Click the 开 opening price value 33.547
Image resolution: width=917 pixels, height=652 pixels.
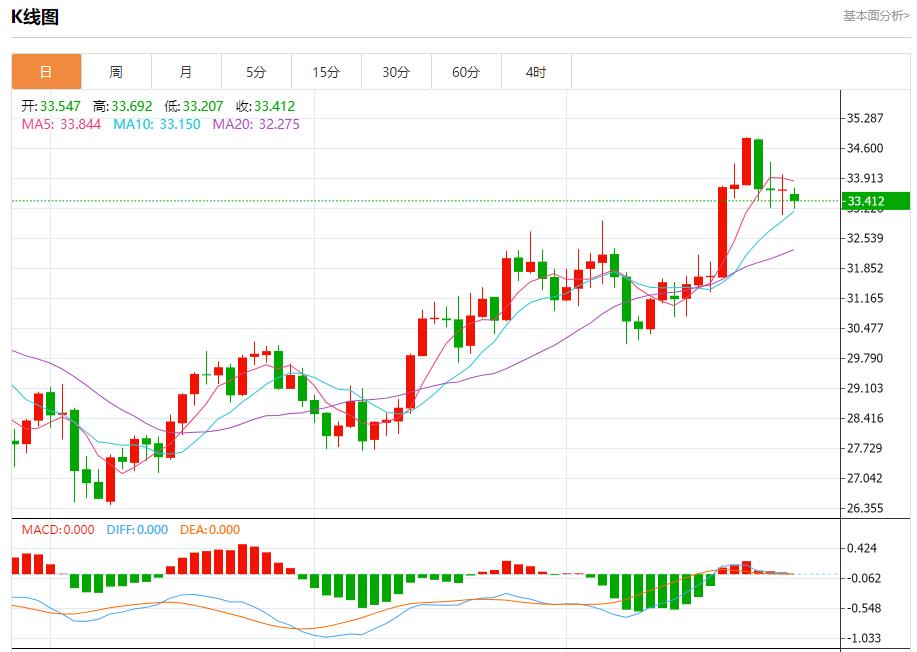tap(60, 106)
